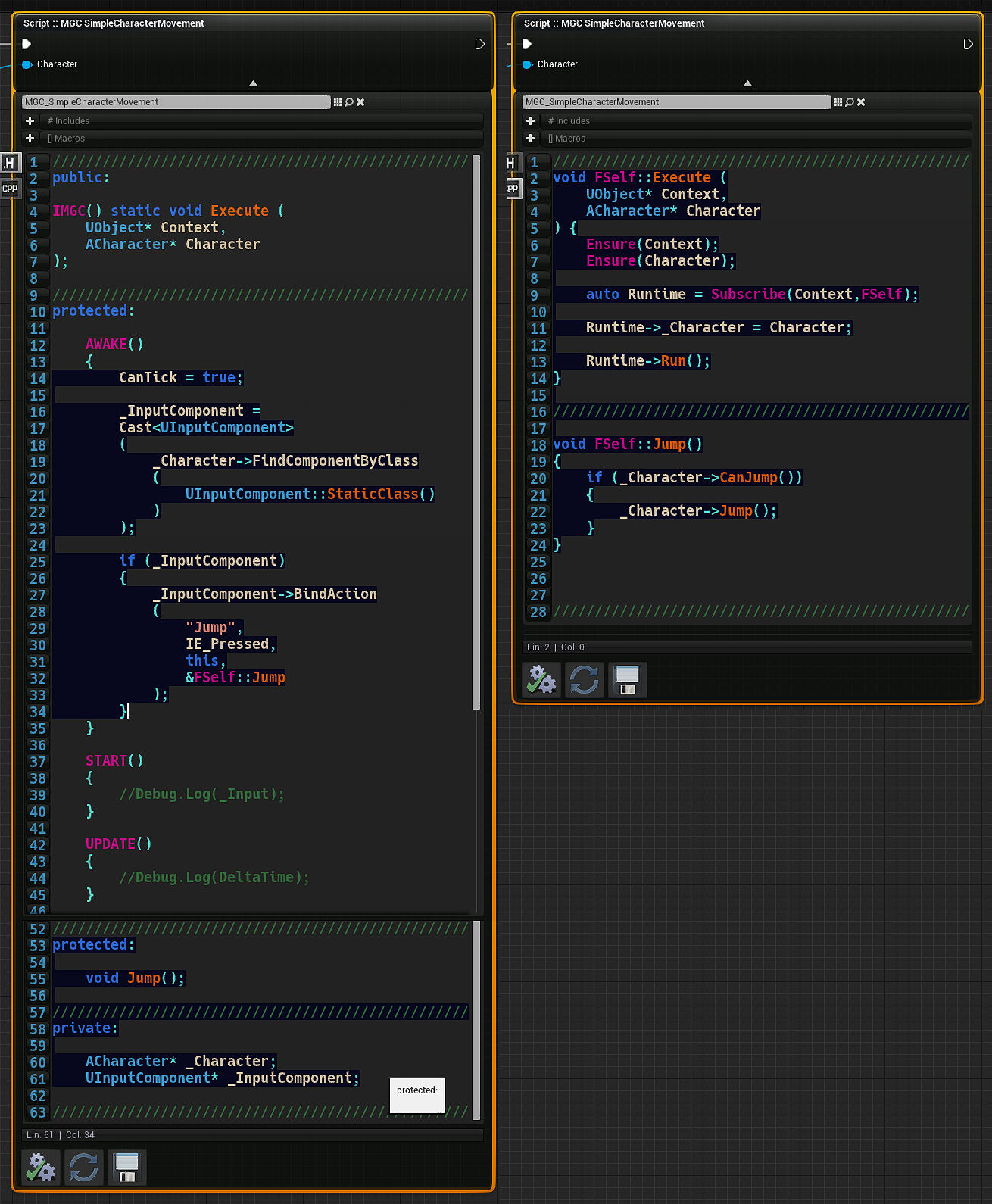Viewport: 992px width, 1204px height.
Task: Click the reload script icon in right node
Action: (x=584, y=679)
